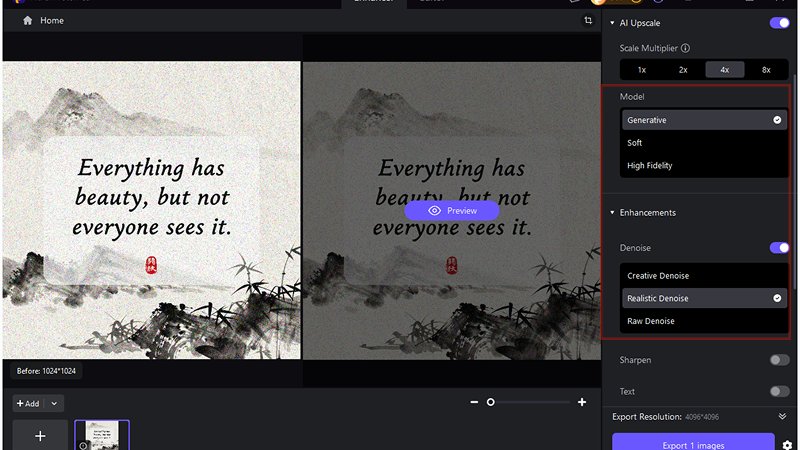The image size is (800, 450).
Task: Turn off AI Upscale switch
Action: coord(779,23)
